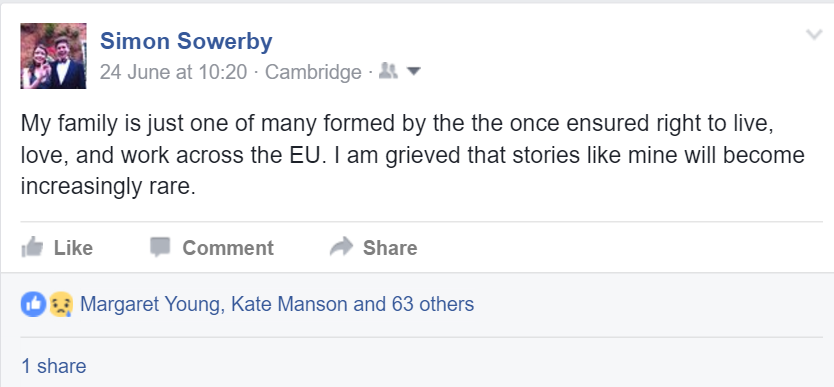Click the 24 June at 10:20 timestamp
Image resolution: width=834 pixels, height=387 pixels.
(173, 72)
